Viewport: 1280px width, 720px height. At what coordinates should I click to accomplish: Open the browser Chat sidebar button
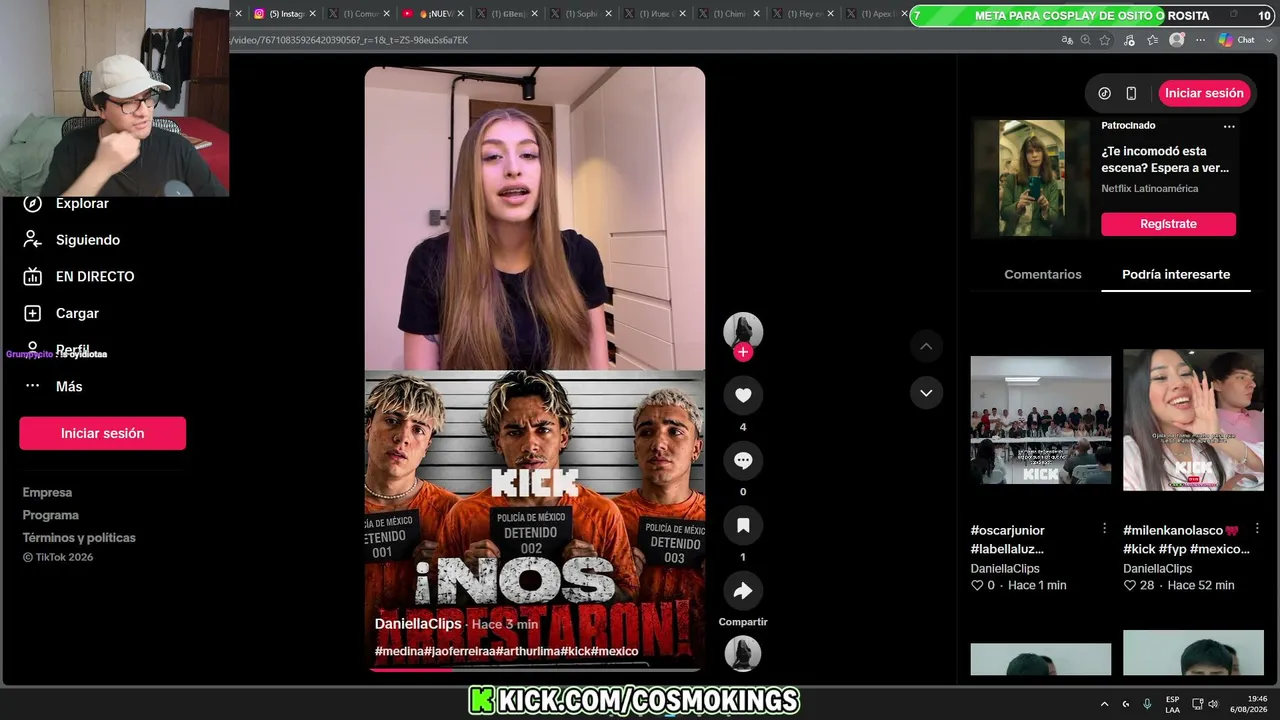(1237, 40)
